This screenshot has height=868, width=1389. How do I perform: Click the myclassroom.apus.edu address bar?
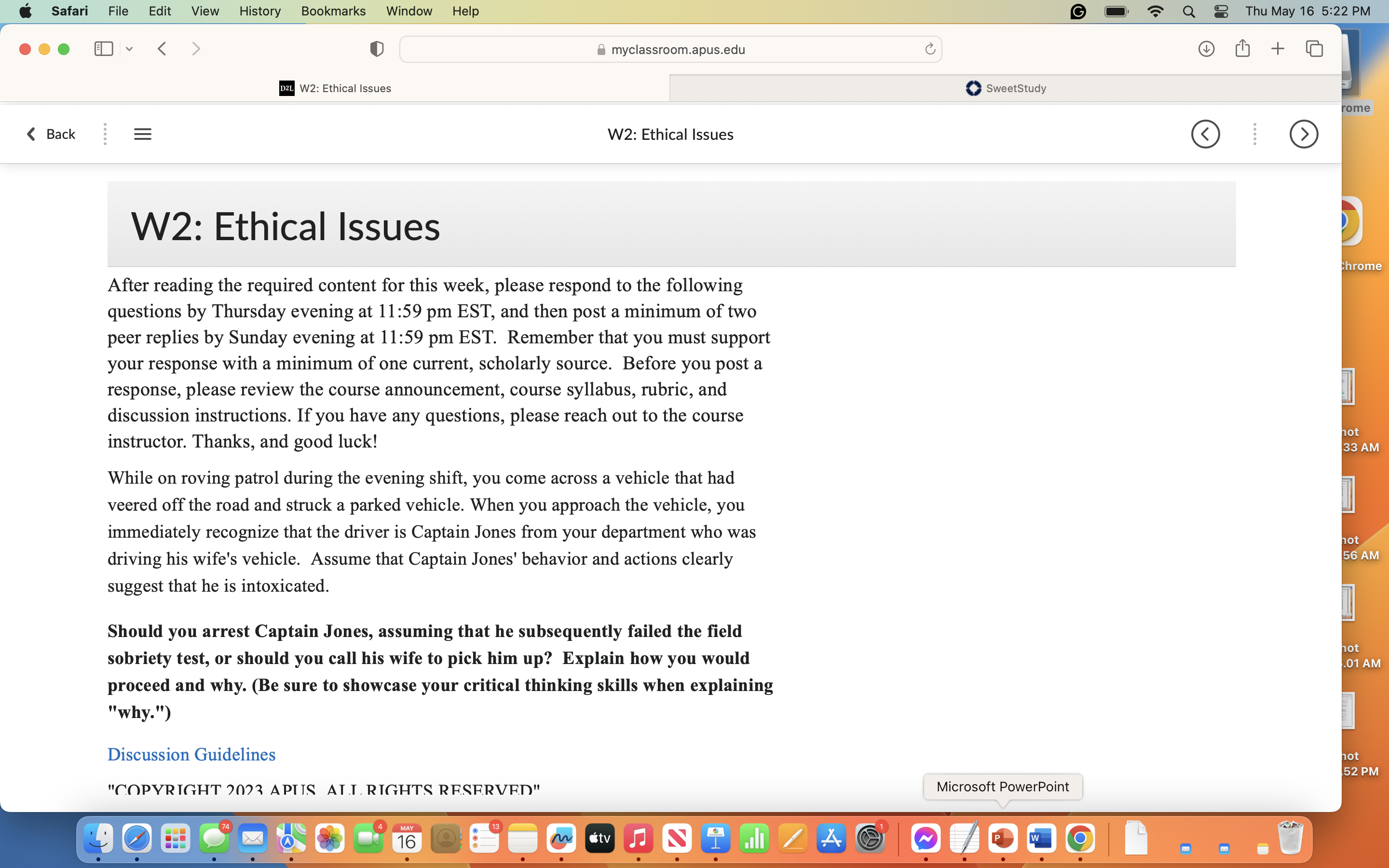pyautogui.click(x=670, y=49)
